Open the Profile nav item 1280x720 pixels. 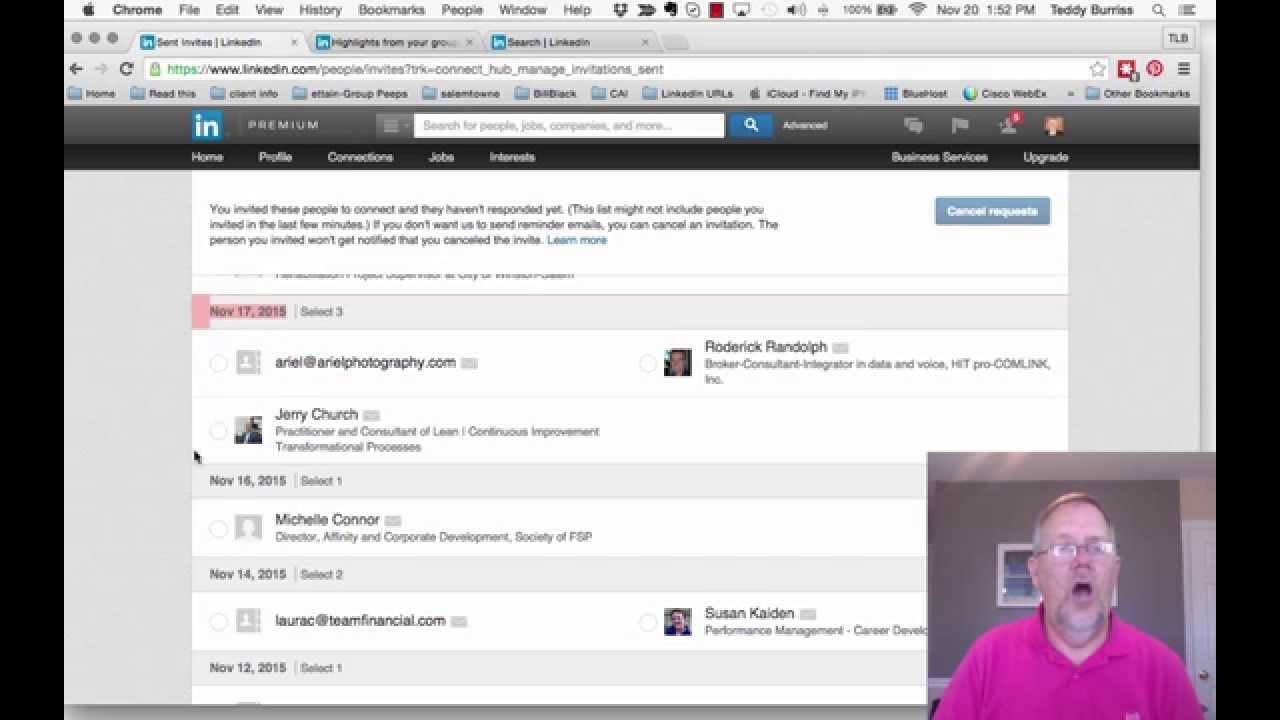275,157
